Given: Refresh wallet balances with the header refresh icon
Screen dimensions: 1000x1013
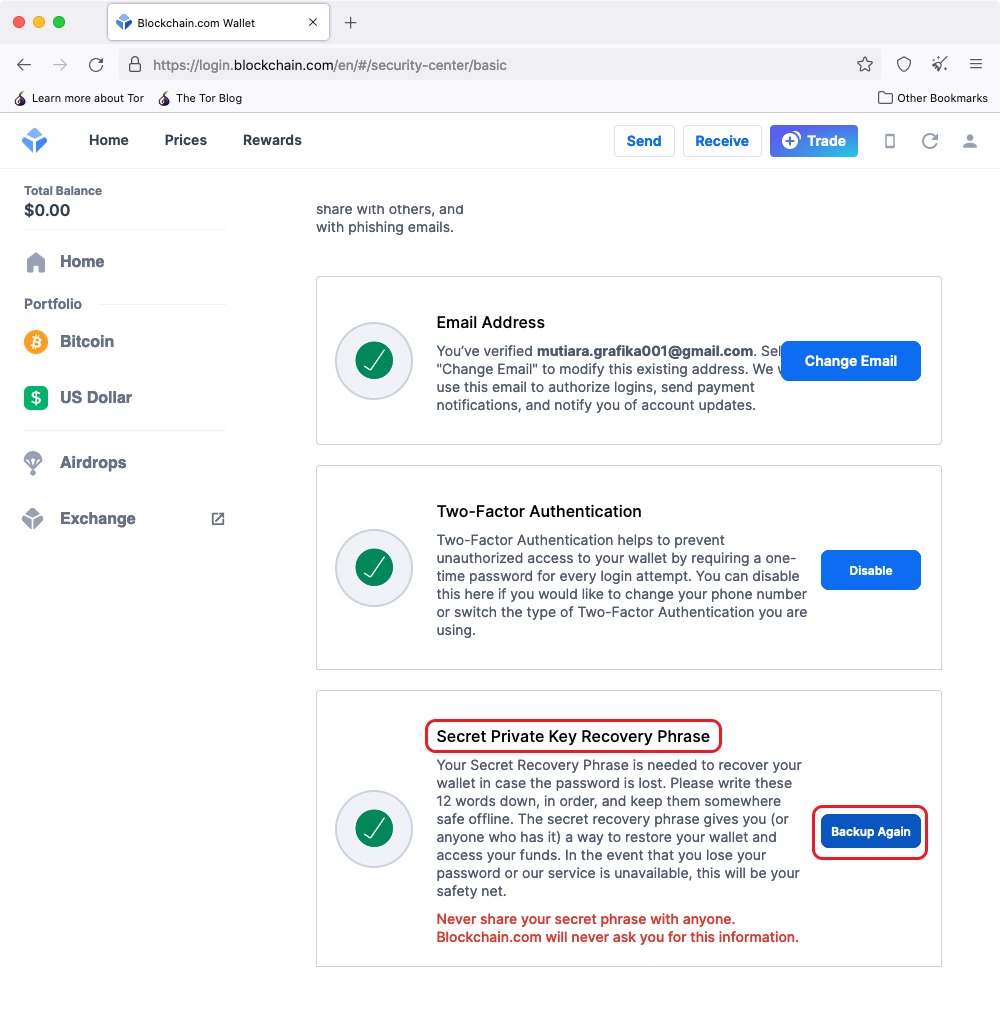Looking at the screenshot, I should coord(930,141).
